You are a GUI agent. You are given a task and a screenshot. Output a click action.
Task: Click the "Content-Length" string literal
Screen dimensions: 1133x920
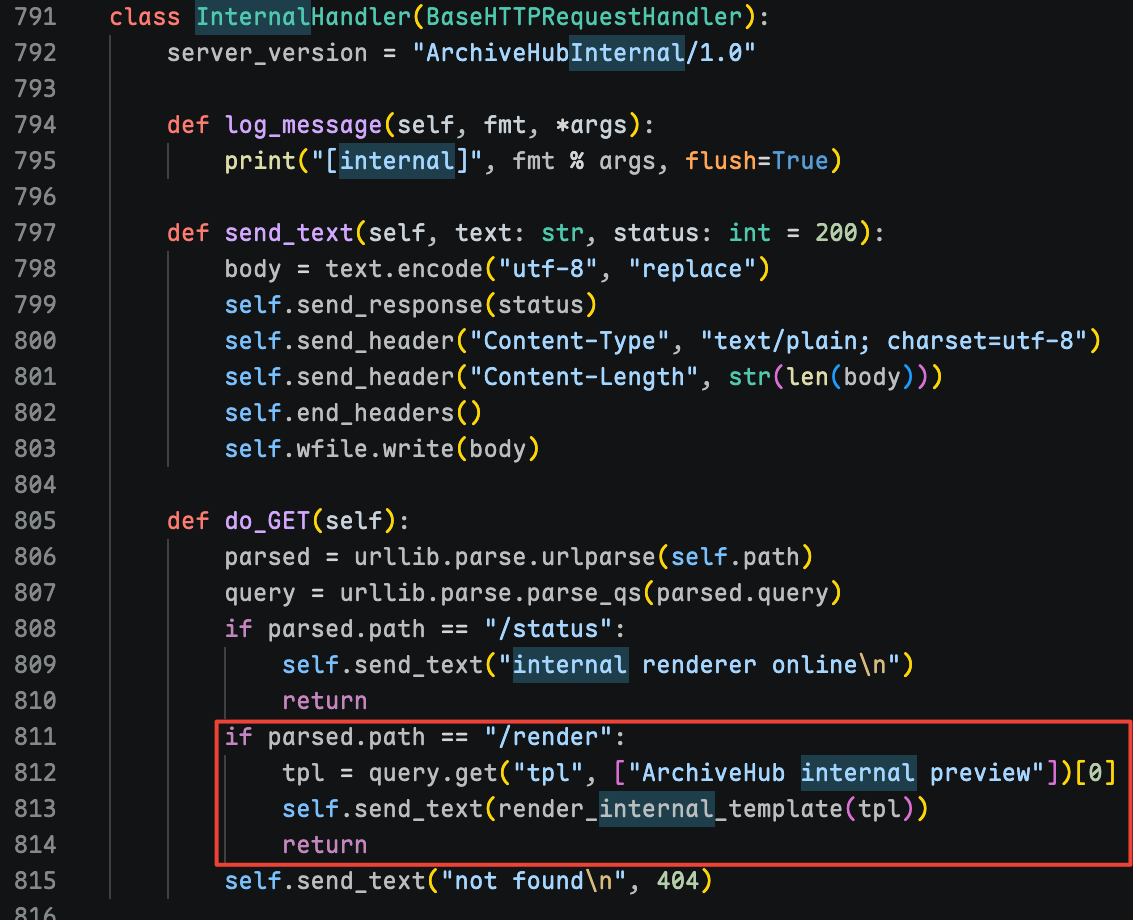(584, 377)
